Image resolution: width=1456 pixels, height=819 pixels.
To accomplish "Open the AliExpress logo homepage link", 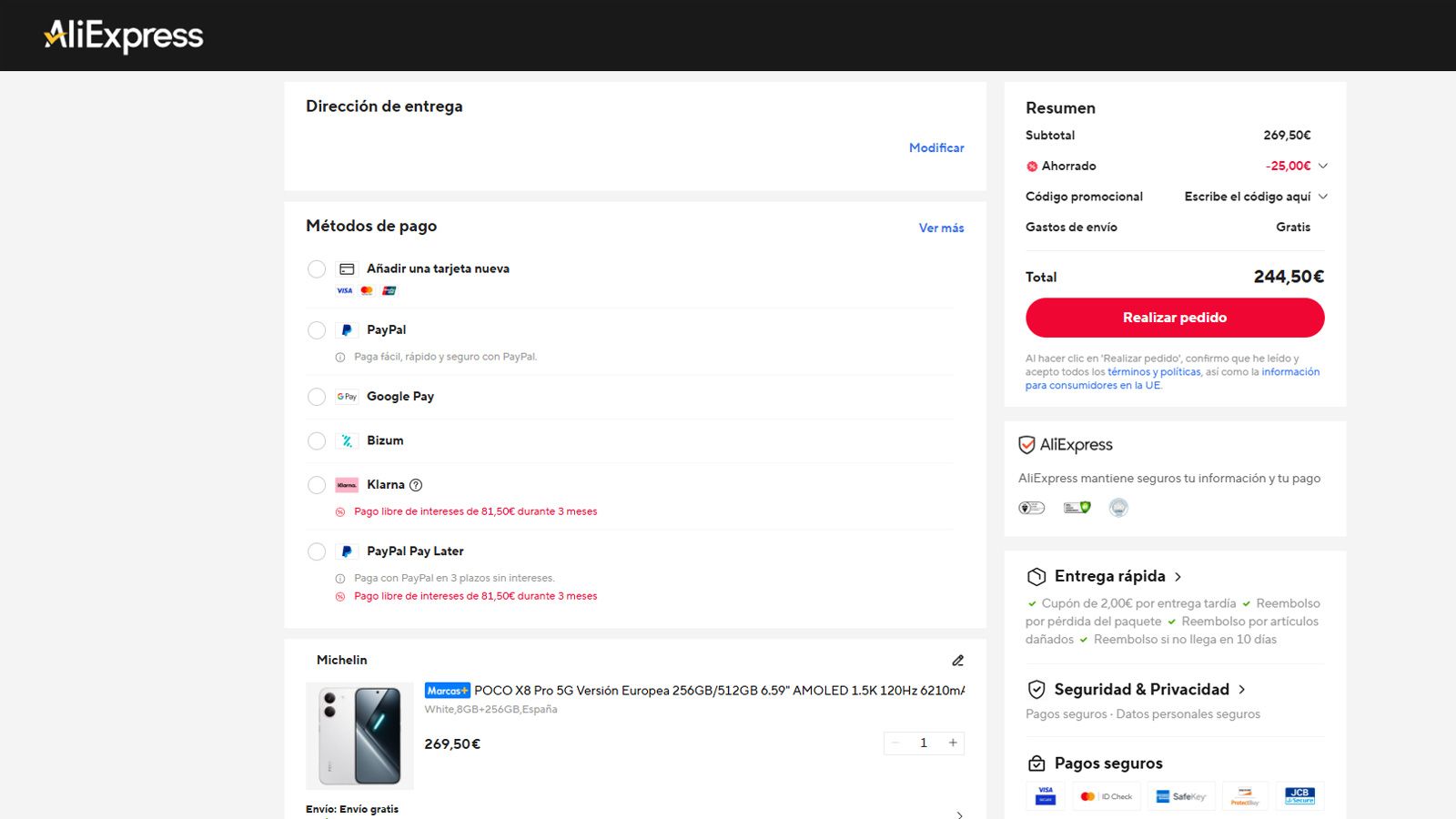I will (x=124, y=35).
